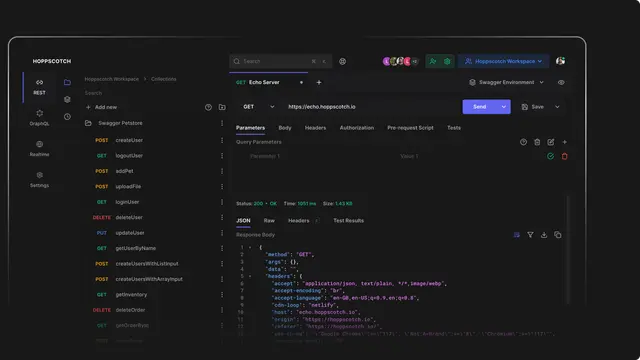Image resolution: width=640 pixels, height=360 pixels.
Task: Open more options for deleteUser request
Action: (222, 217)
